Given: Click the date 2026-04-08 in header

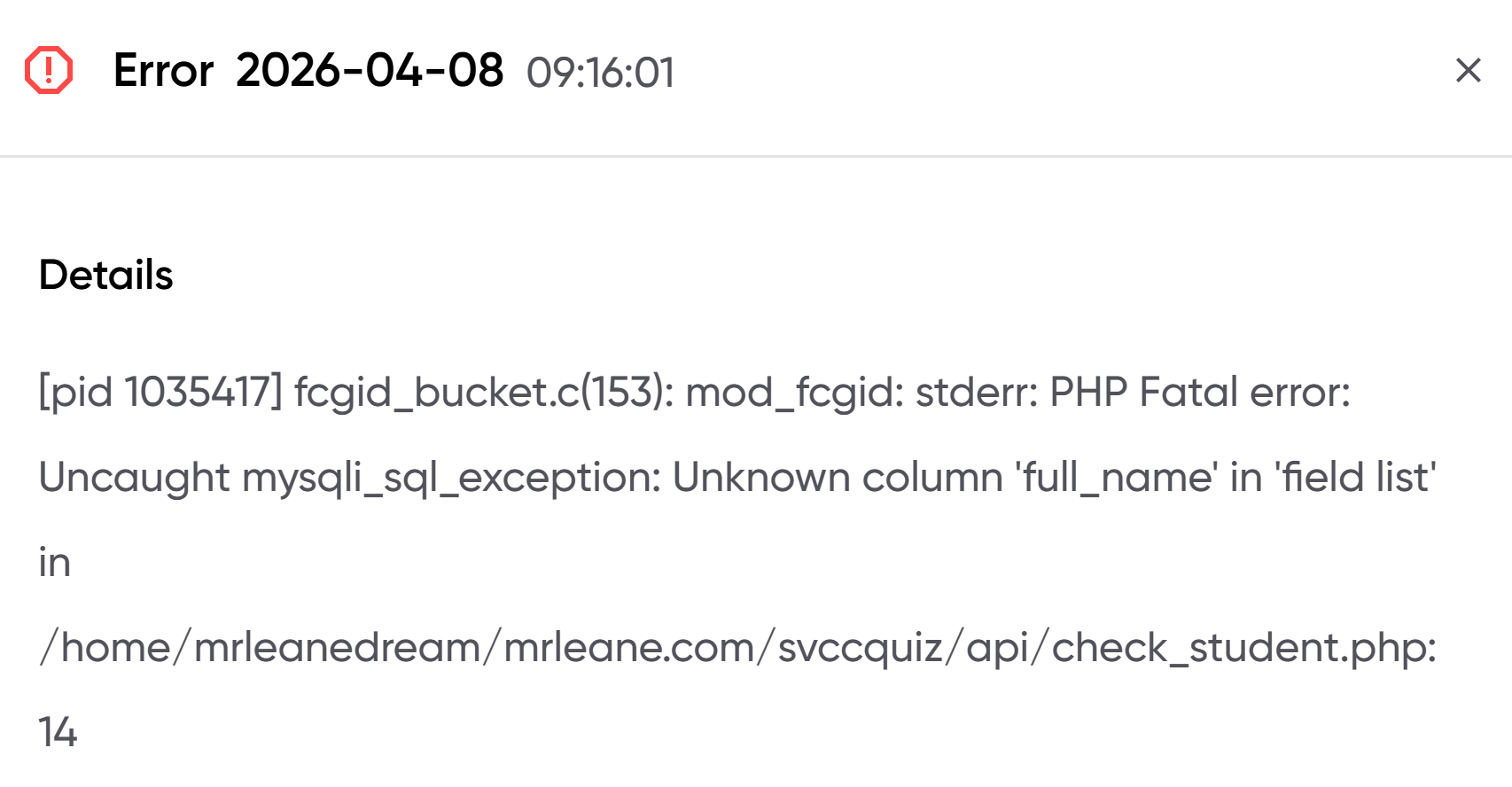Looking at the screenshot, I should (370, 71).
